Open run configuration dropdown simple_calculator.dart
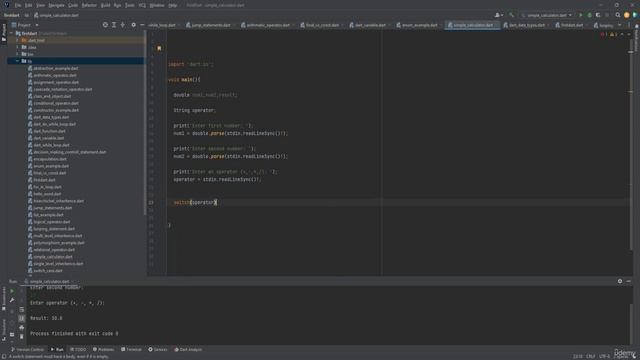Viewport: 640px width, 360px height. tap(546, 15)
